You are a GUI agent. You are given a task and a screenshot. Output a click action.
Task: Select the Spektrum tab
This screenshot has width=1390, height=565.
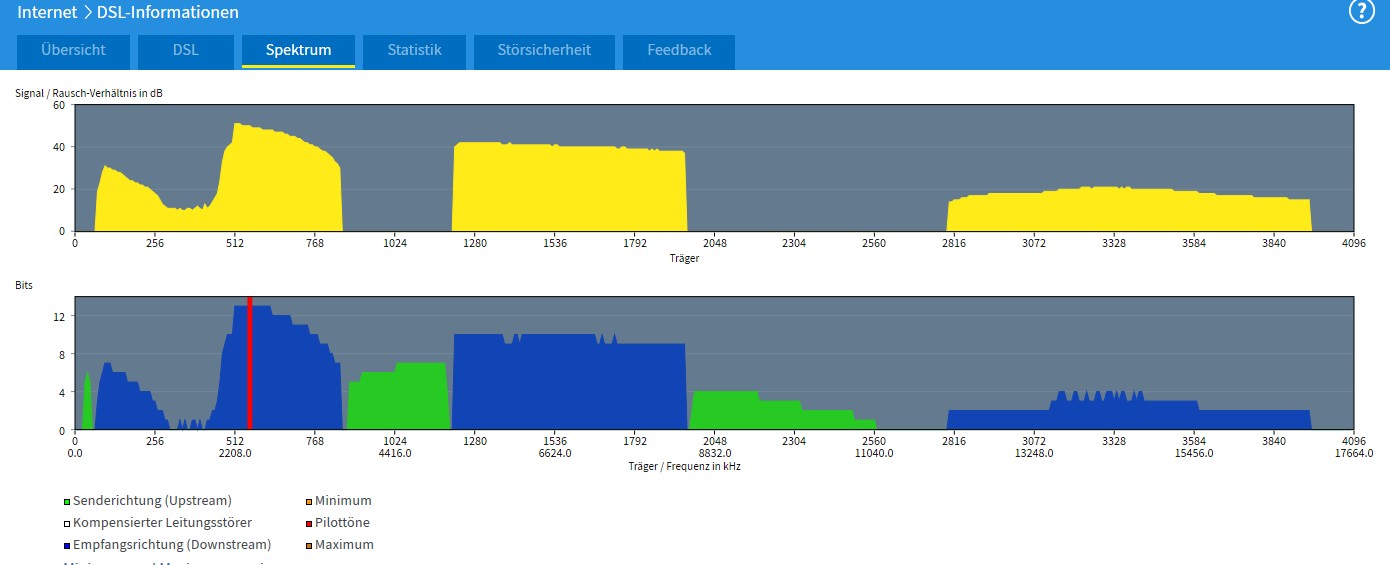tap(298, 50)
